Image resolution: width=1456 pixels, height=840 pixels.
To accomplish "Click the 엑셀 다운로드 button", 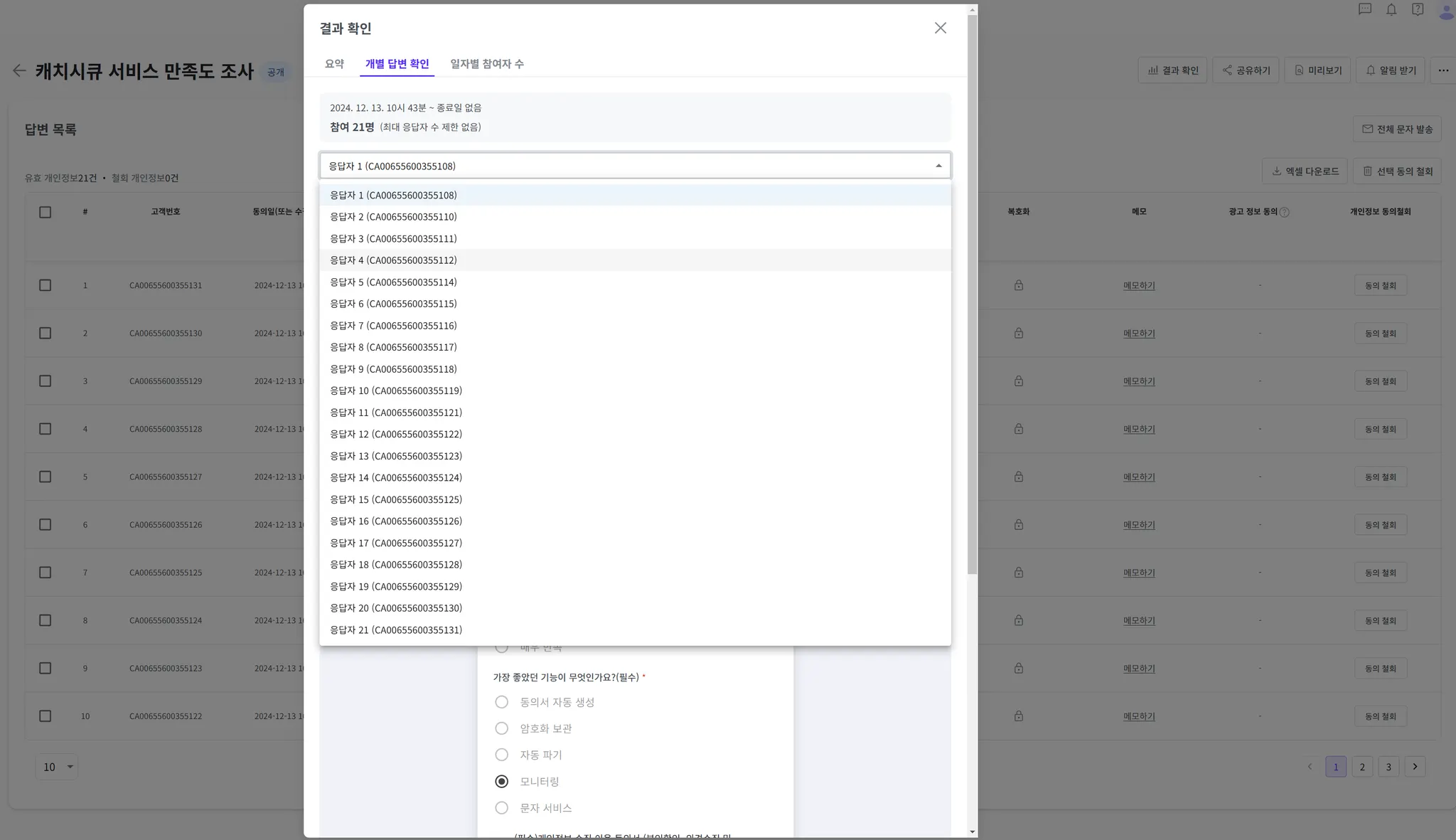I will point(1305,171).
